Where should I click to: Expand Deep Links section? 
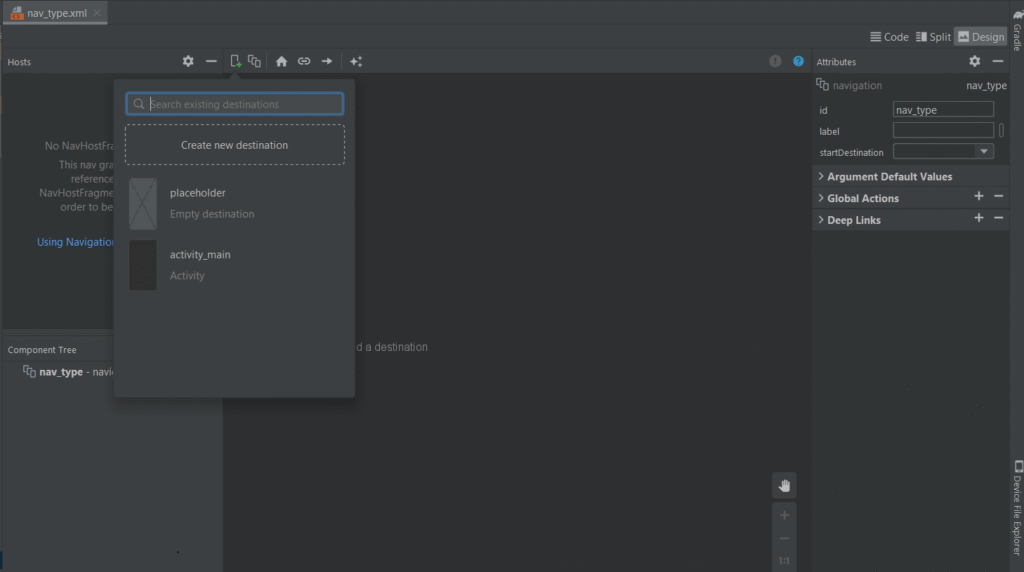821,220
